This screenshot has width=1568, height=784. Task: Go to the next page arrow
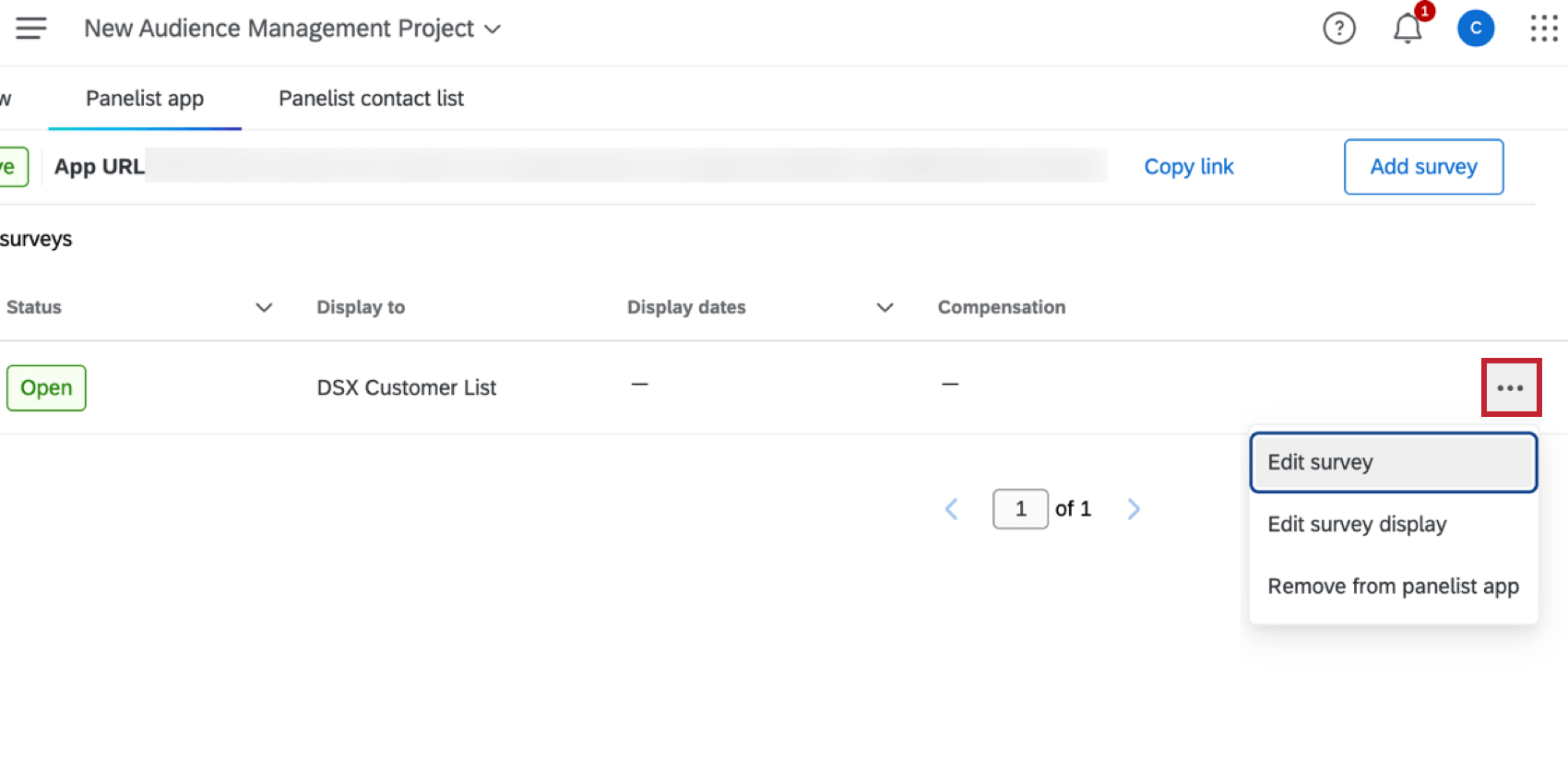coord(1134,509)
